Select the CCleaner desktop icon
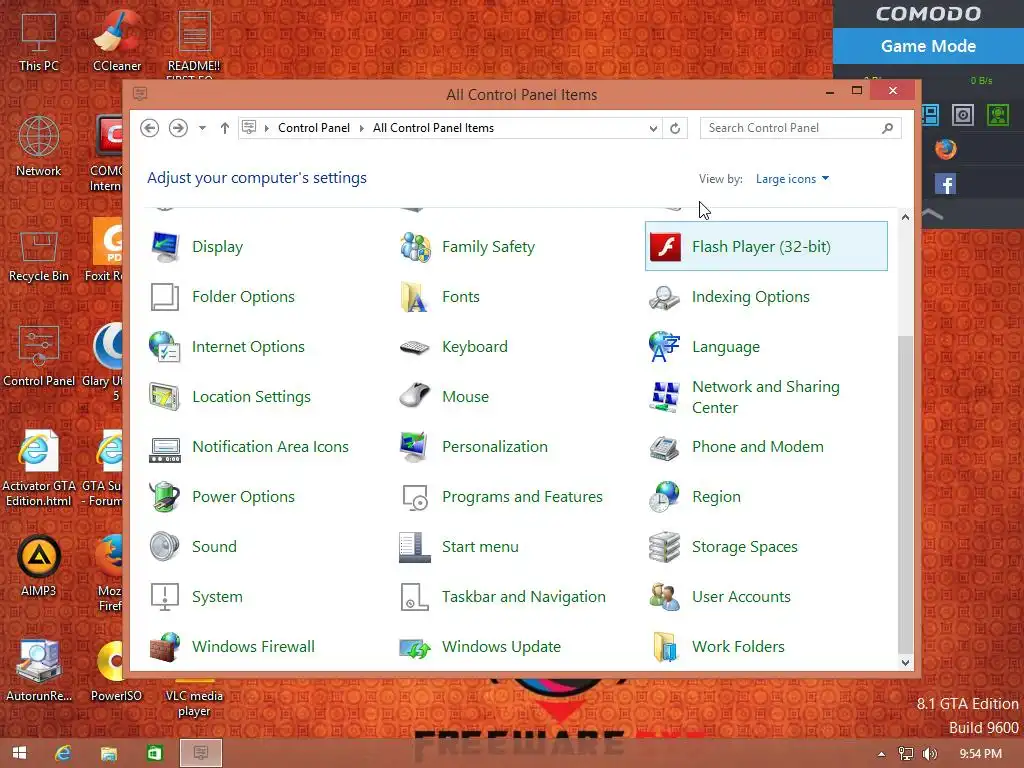 click(x=116, y=40)
